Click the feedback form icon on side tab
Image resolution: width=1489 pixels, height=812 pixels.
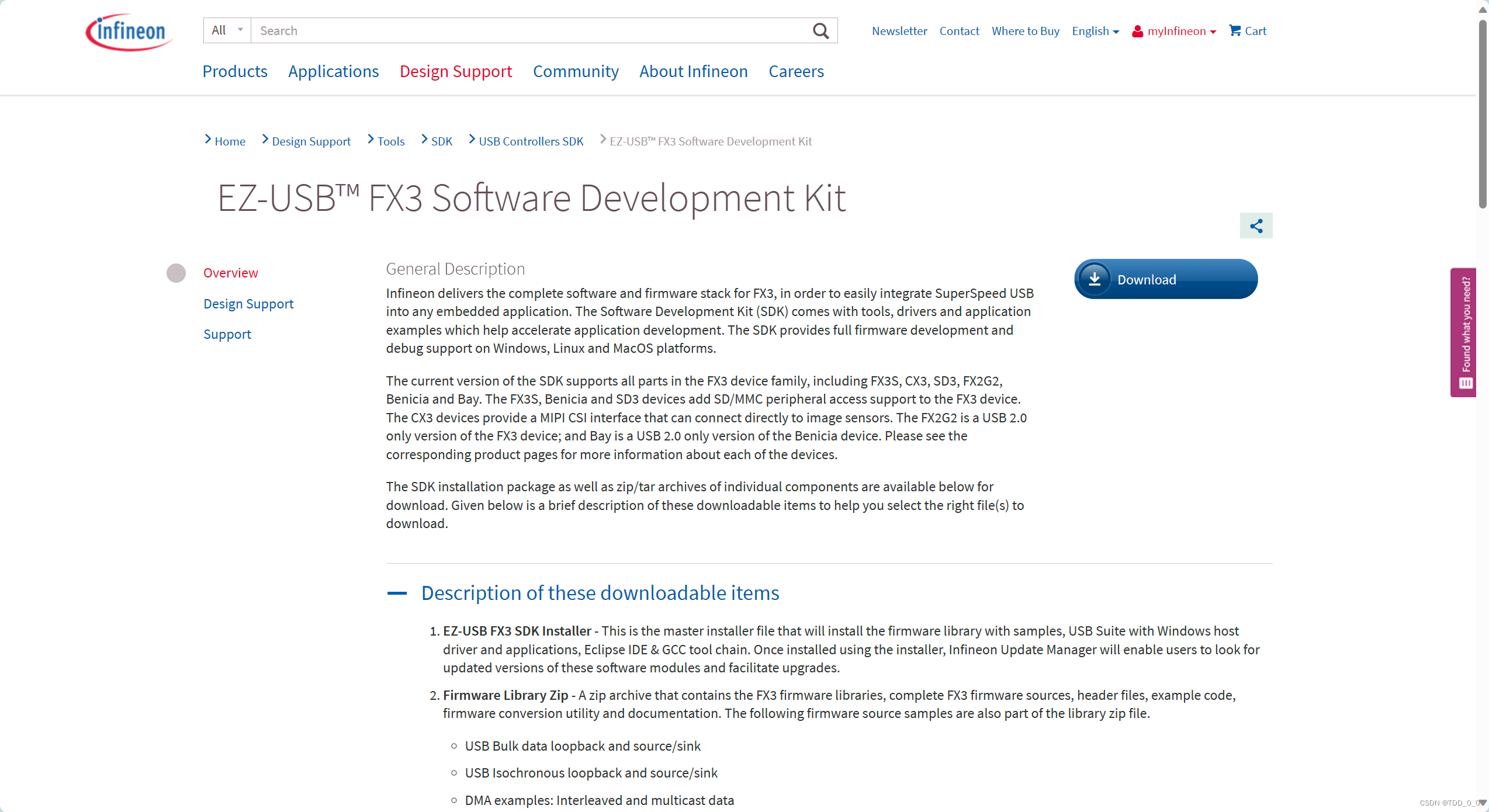(x=1466, y=383)
